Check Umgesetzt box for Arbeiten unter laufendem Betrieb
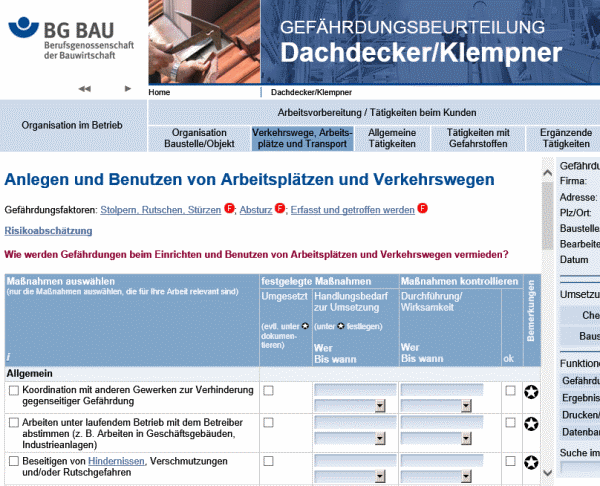The image size is (600, 486). (x=268, y=424)
